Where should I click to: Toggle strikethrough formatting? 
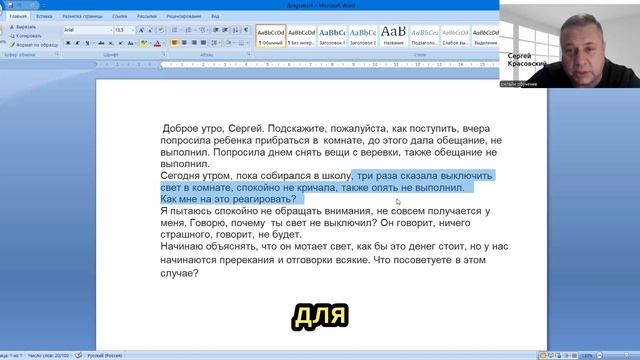101,43
